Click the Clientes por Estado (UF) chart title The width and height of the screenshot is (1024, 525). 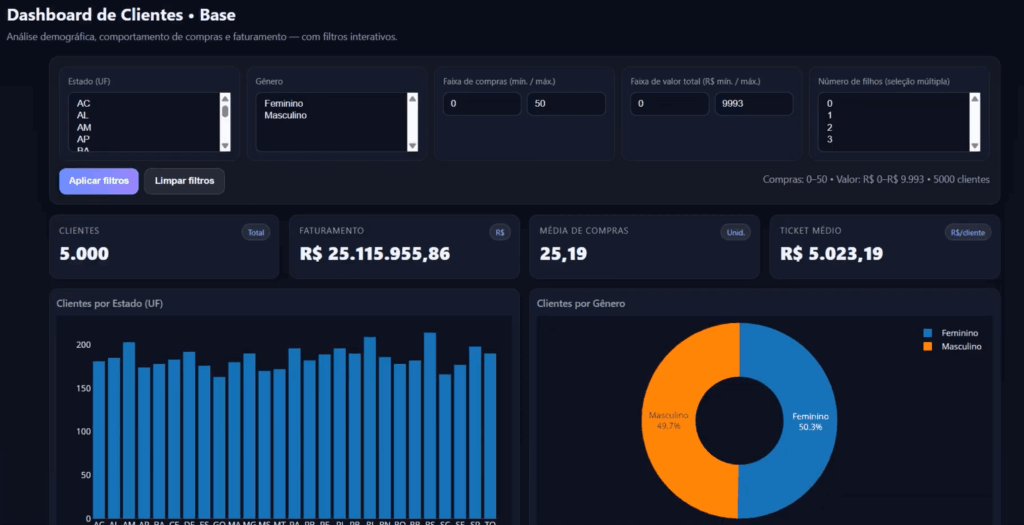click(110, 304)
